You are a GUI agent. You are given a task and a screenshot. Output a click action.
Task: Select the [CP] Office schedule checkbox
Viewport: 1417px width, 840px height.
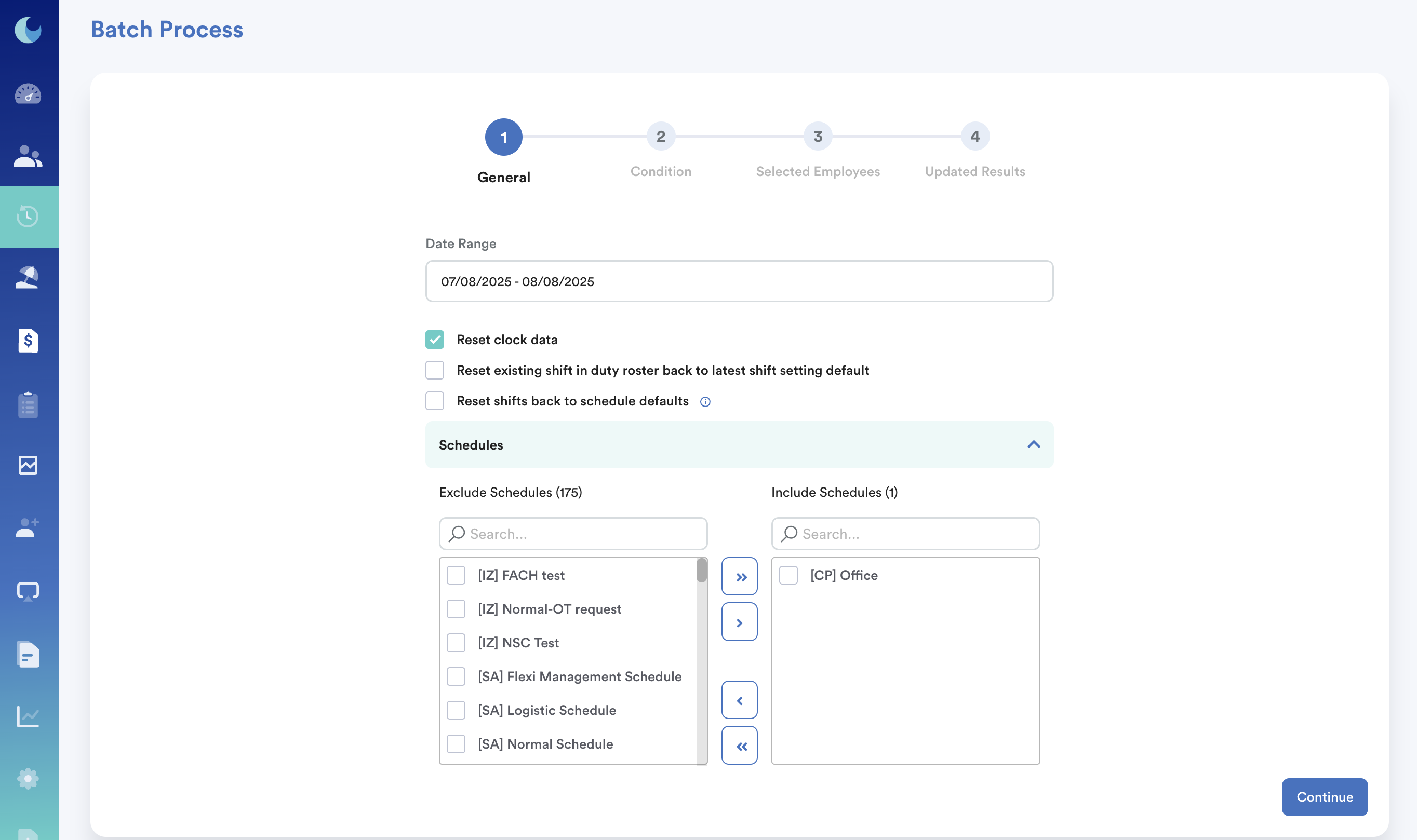click(x=788, y=575)
